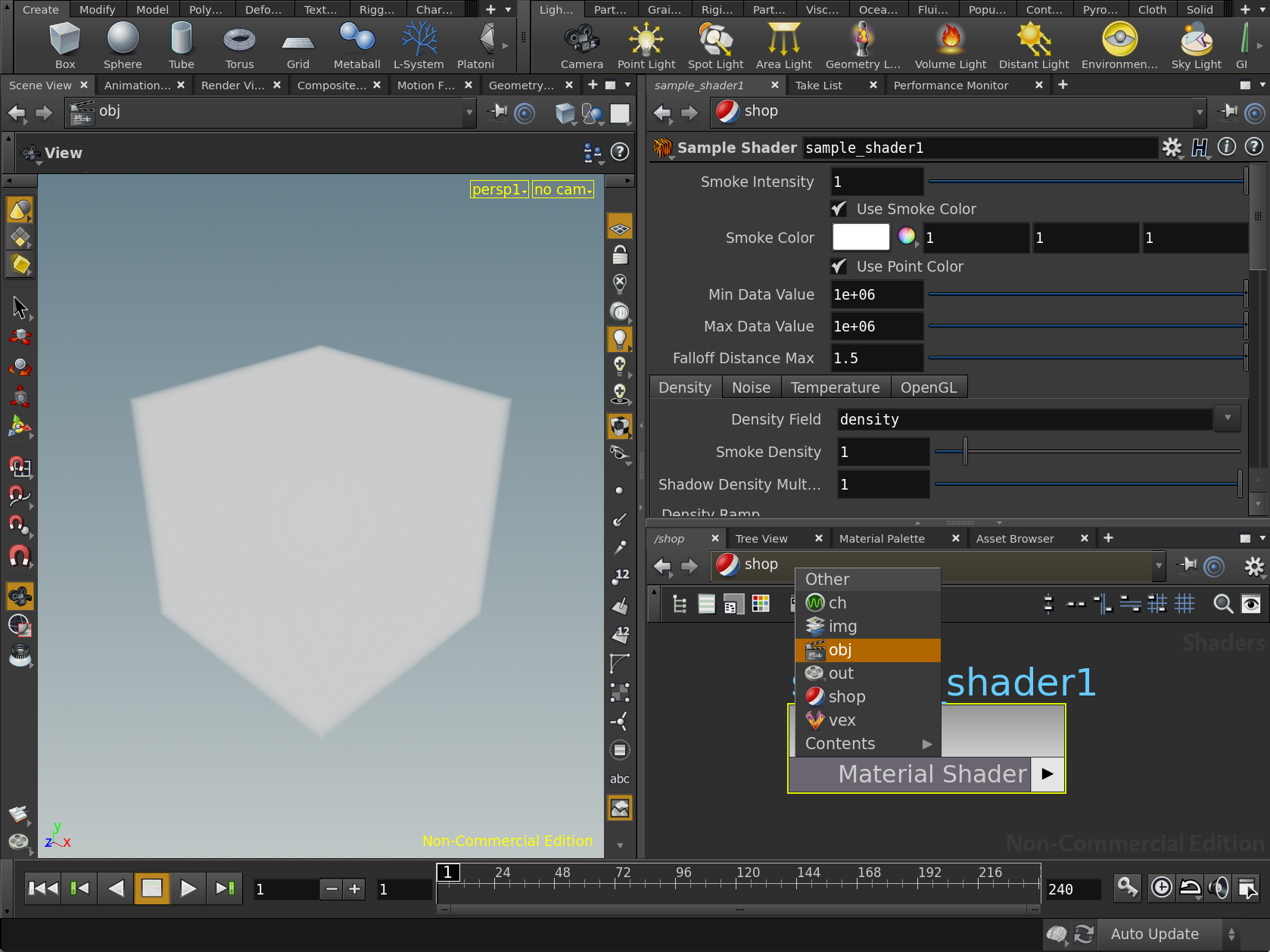
Task: Open the color picker wheel icon
Action: [x=906, y=237]
